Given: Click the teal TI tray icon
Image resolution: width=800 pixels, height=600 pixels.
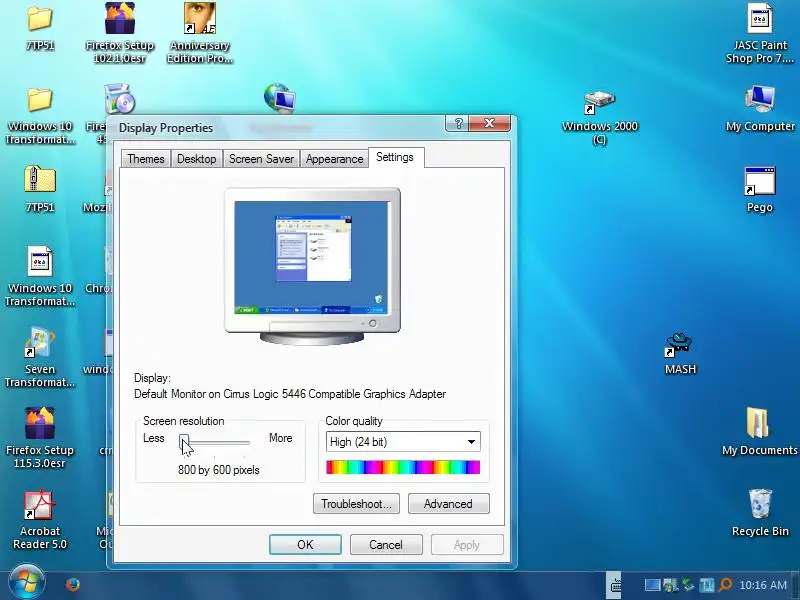Looking at the screenshot, I should click(x=707, y=585).
